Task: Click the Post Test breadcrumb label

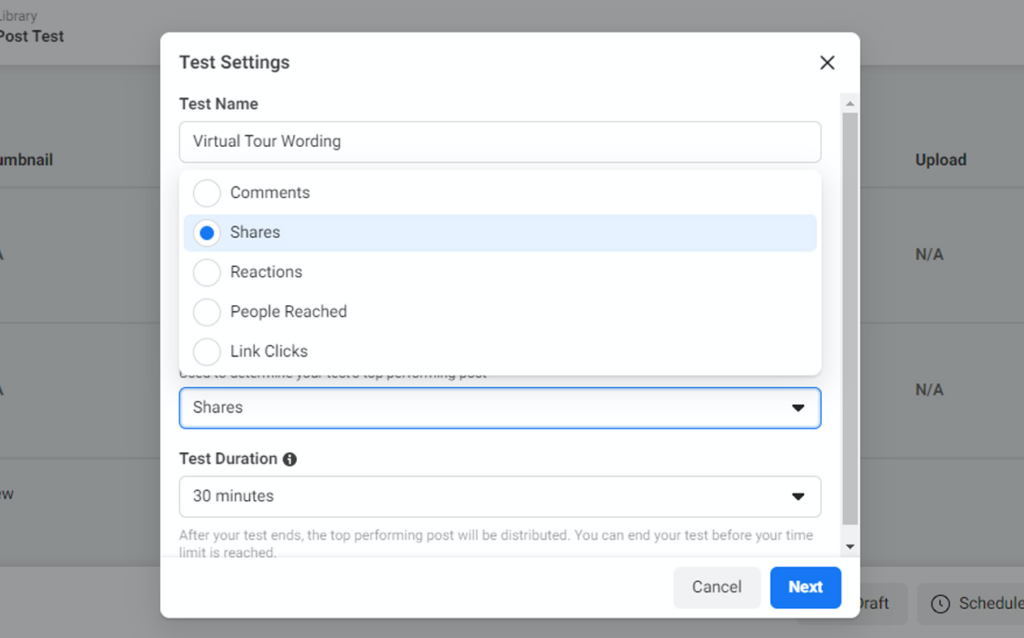Action: pos(30,35)
